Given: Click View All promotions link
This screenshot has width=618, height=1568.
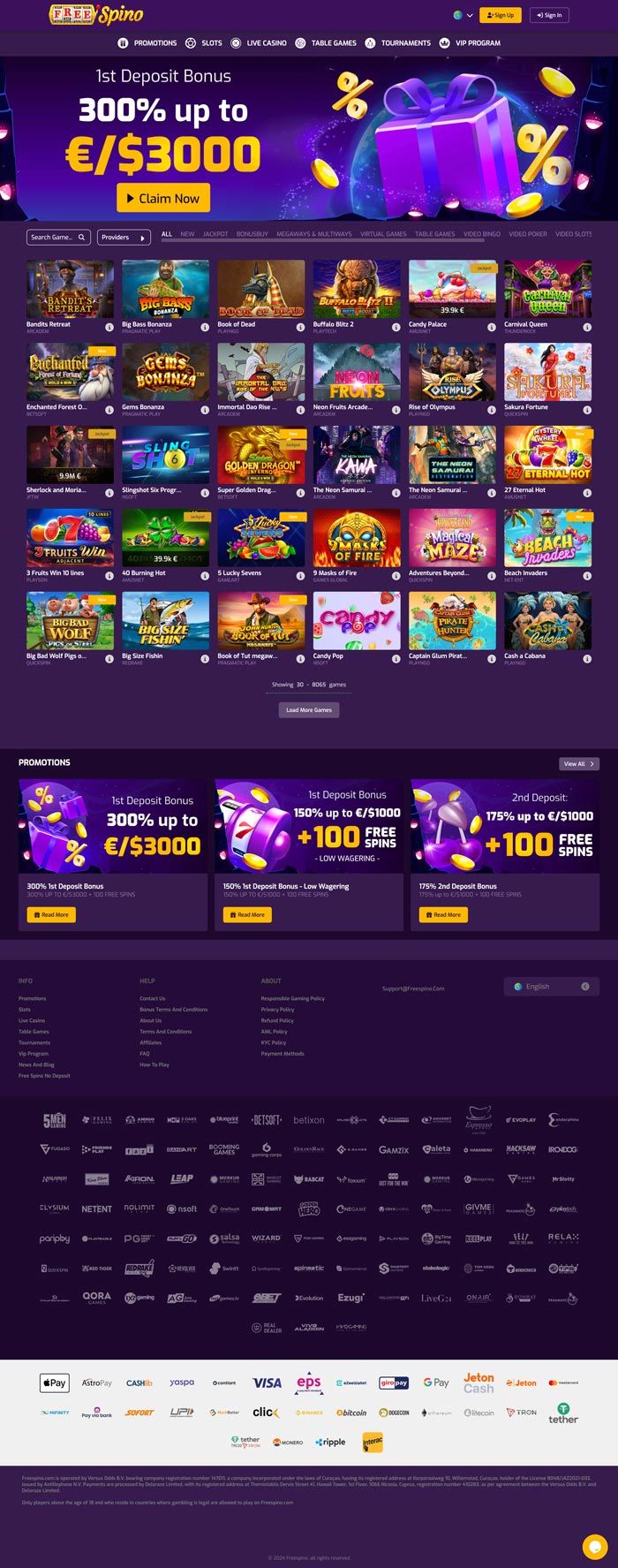Looking at the screenshot, I should [x=579, y=764].
